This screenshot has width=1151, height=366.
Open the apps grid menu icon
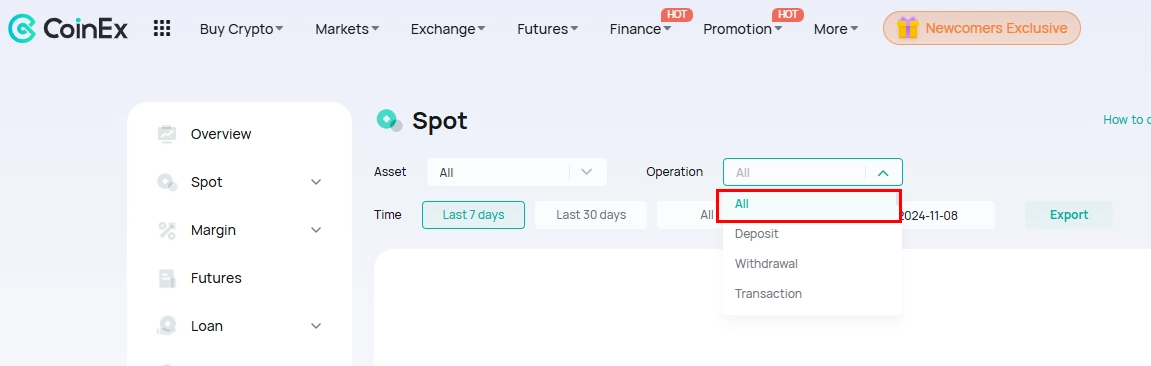click(x=161, y=29)
